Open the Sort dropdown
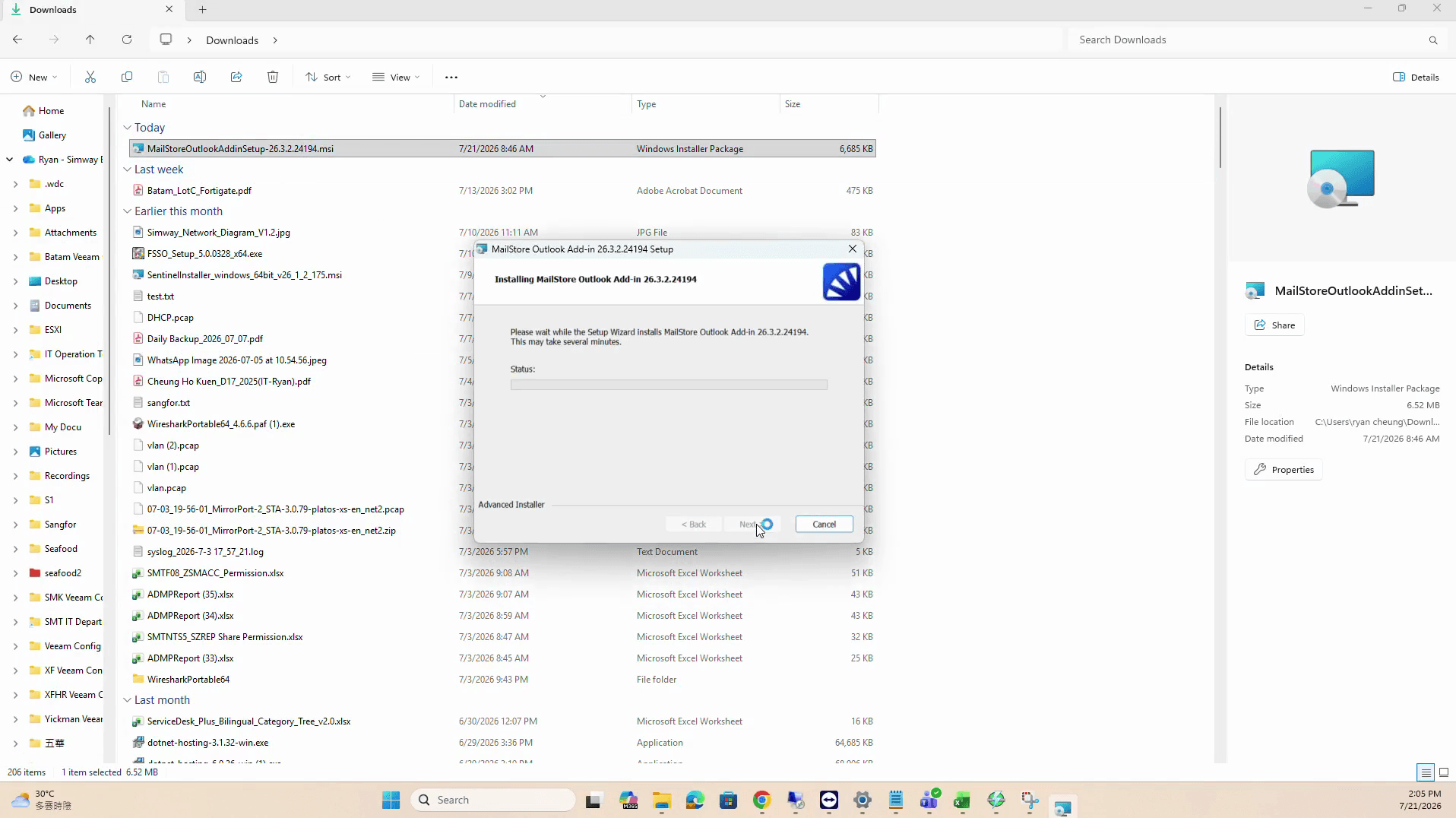Screen dimensions: 1456x818 (328, 77)
